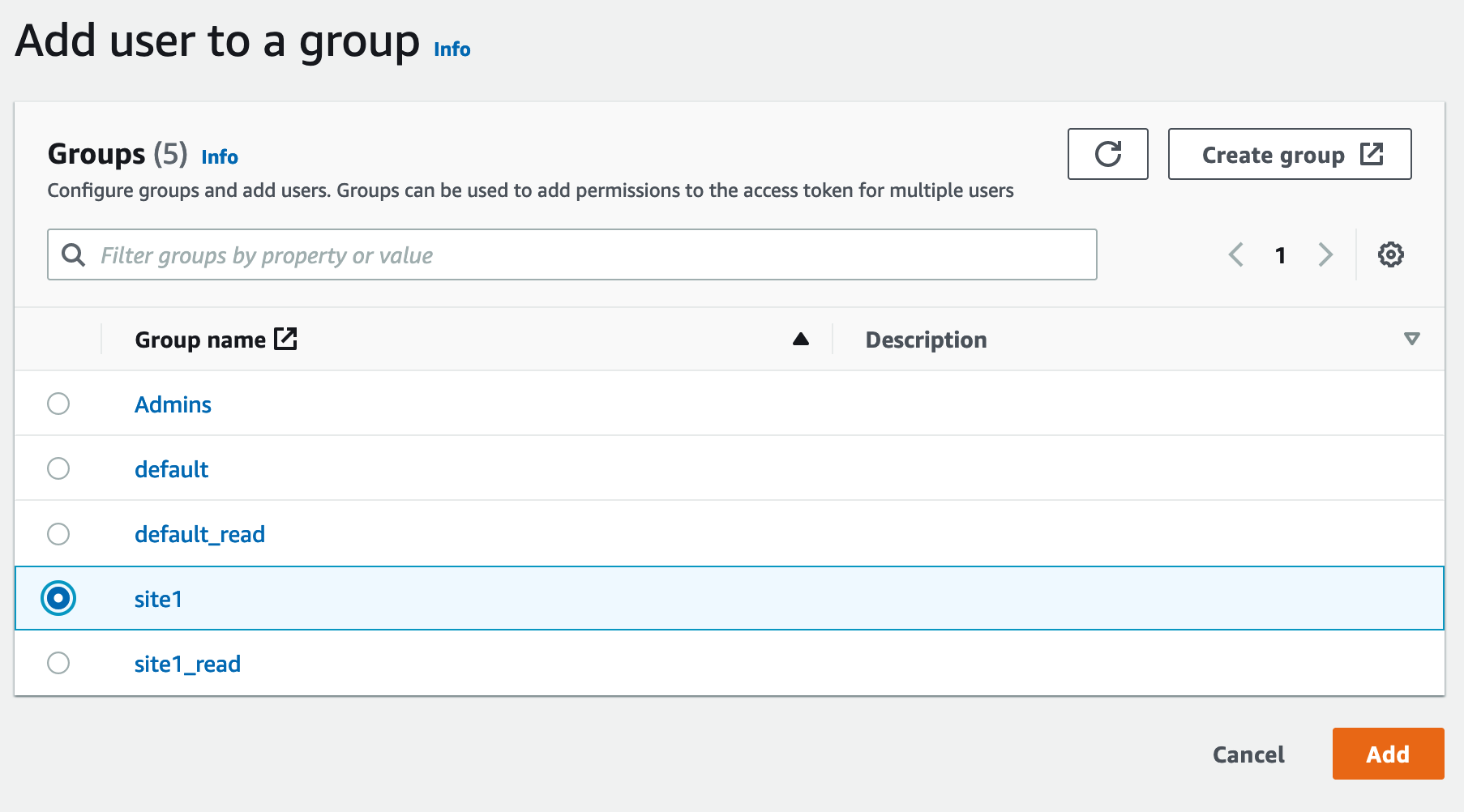
Task: Click the refresh groups icon button
Action: pyautogui.click(x=1107, y=154)
